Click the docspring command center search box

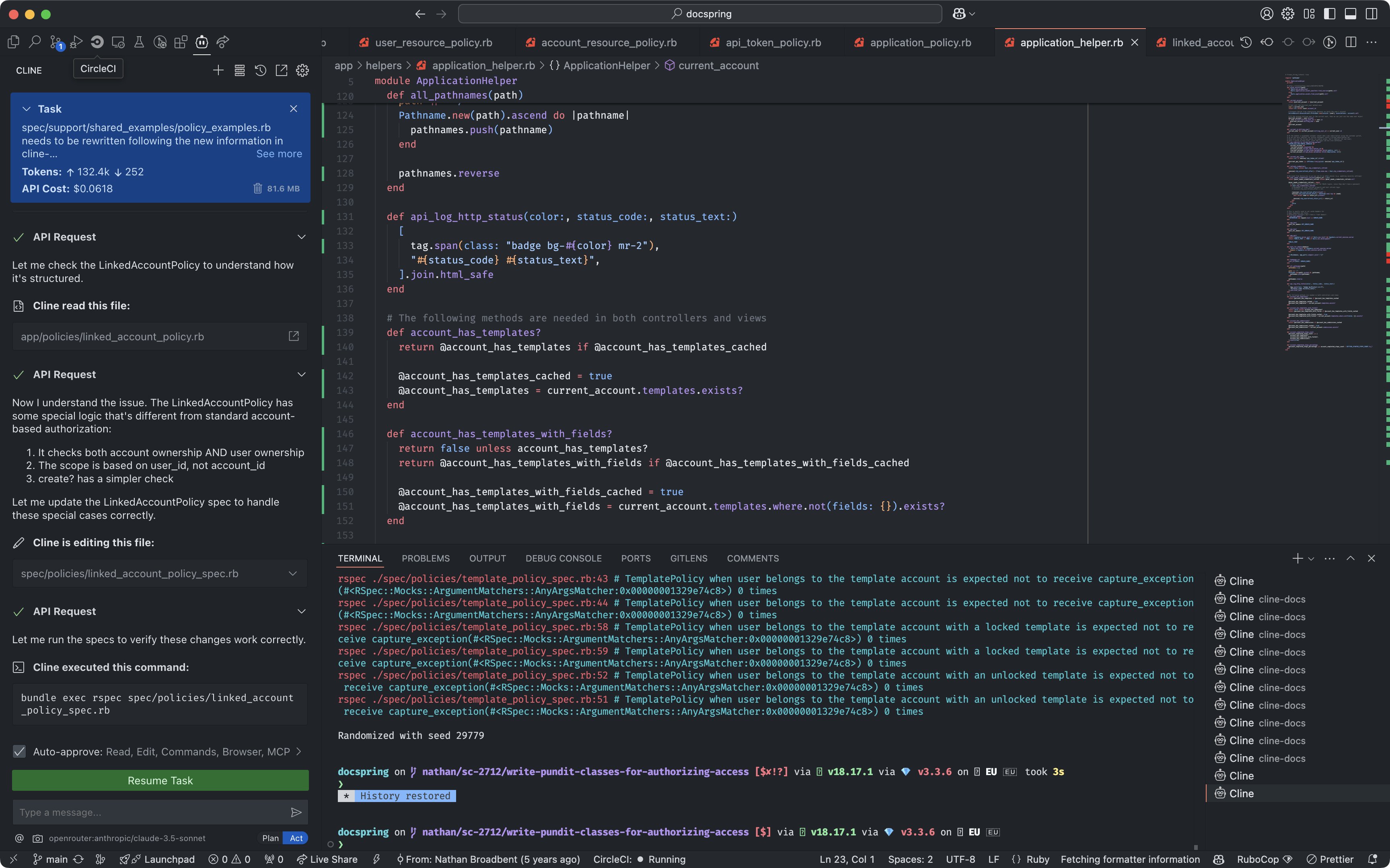(x=700, y=14)
